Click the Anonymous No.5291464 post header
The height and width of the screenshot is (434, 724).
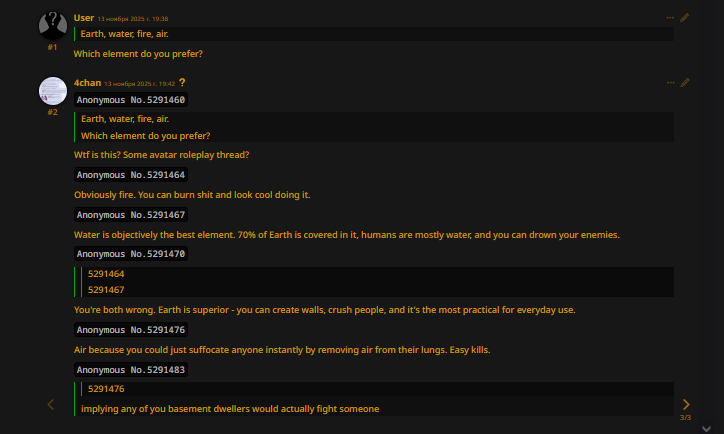[131, 175]
